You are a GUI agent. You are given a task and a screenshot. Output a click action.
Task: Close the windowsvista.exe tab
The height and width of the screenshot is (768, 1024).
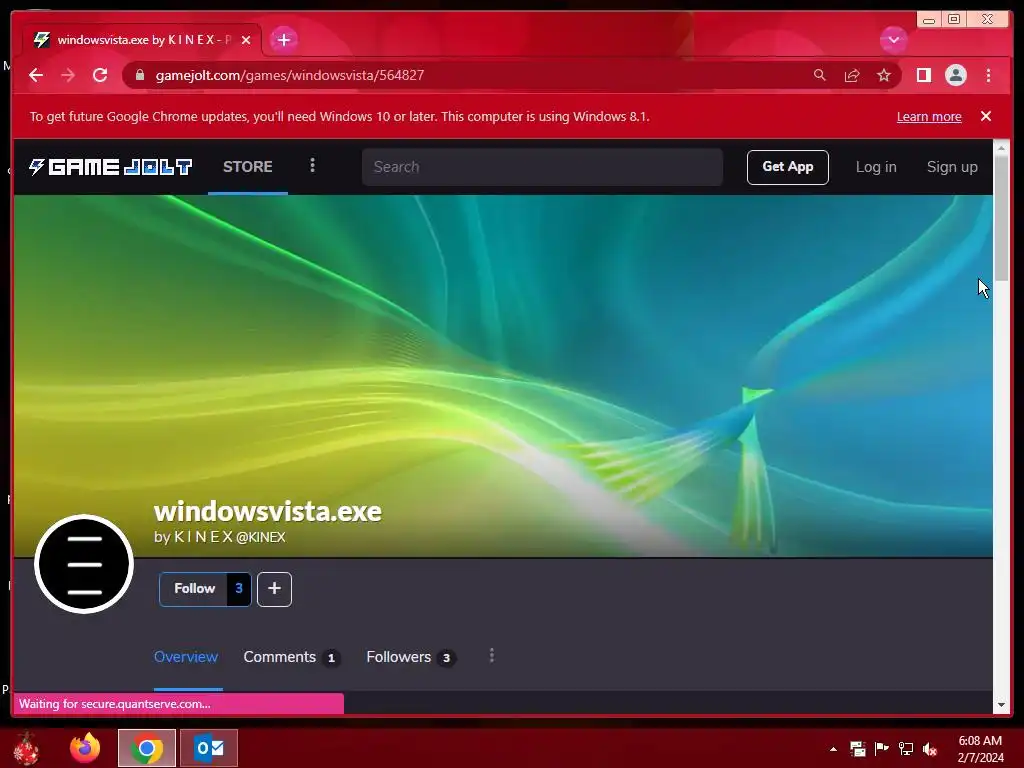[x=246, y=40]
